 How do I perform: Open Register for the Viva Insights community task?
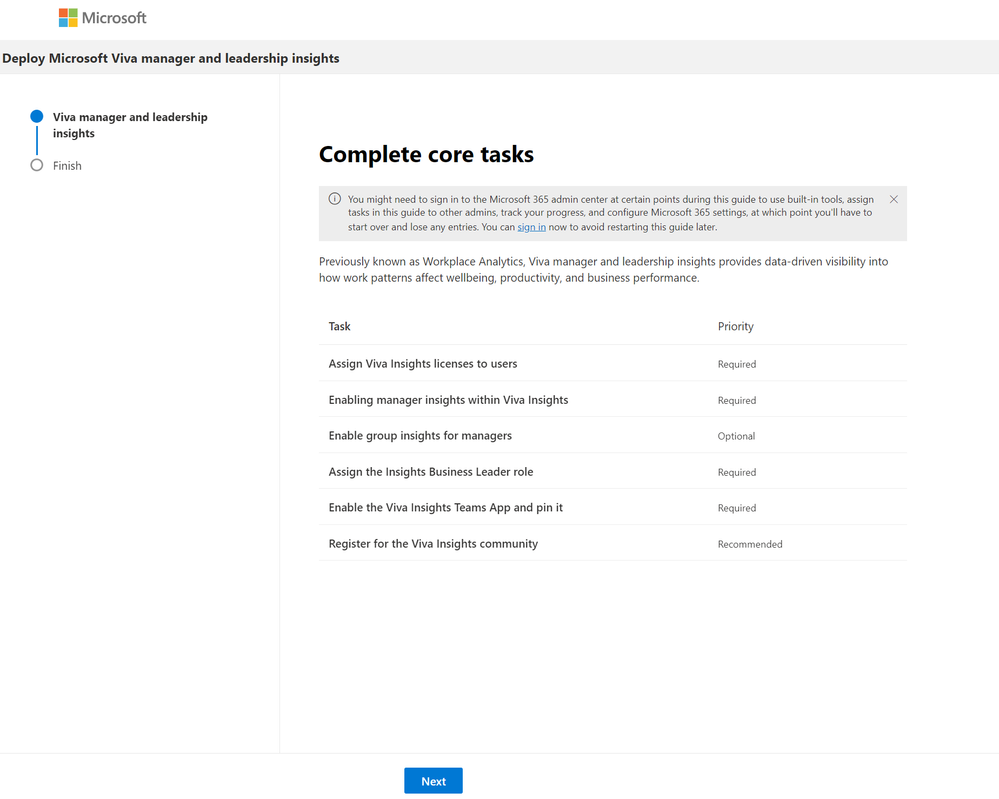(x=433, y=544)
